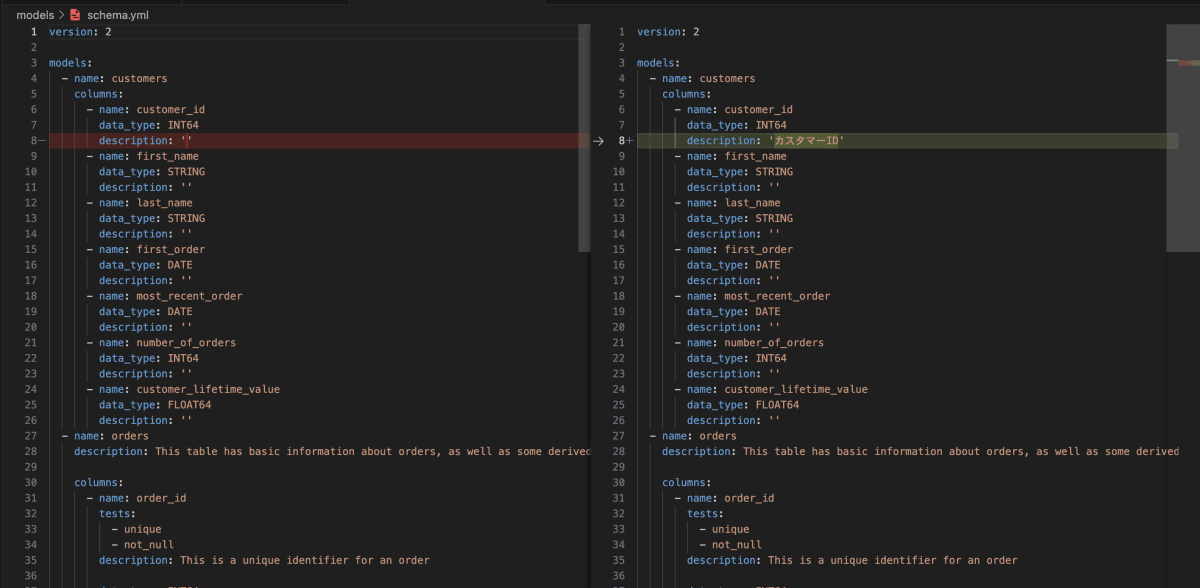
Task: Click 'data_type: STRING' on right pane line 13
Action: [x=740, y=218]
